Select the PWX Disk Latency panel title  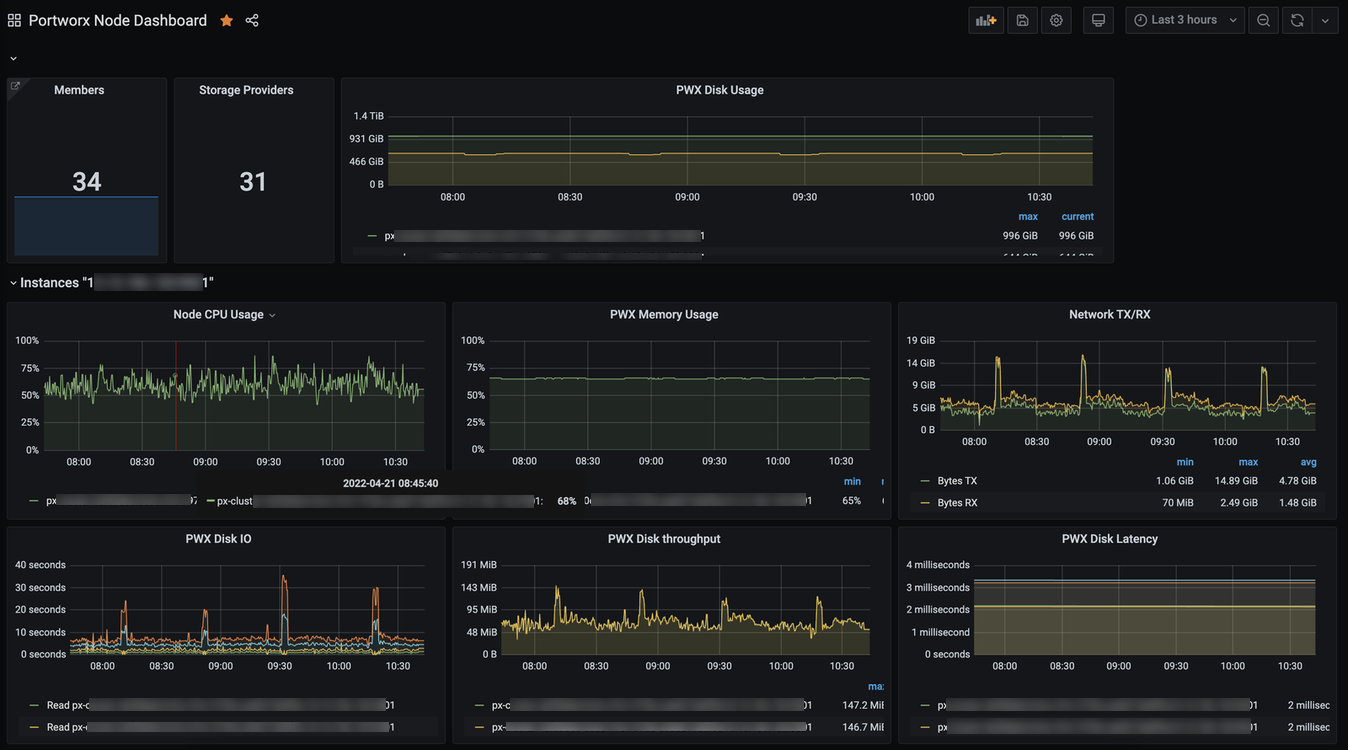1110,538
